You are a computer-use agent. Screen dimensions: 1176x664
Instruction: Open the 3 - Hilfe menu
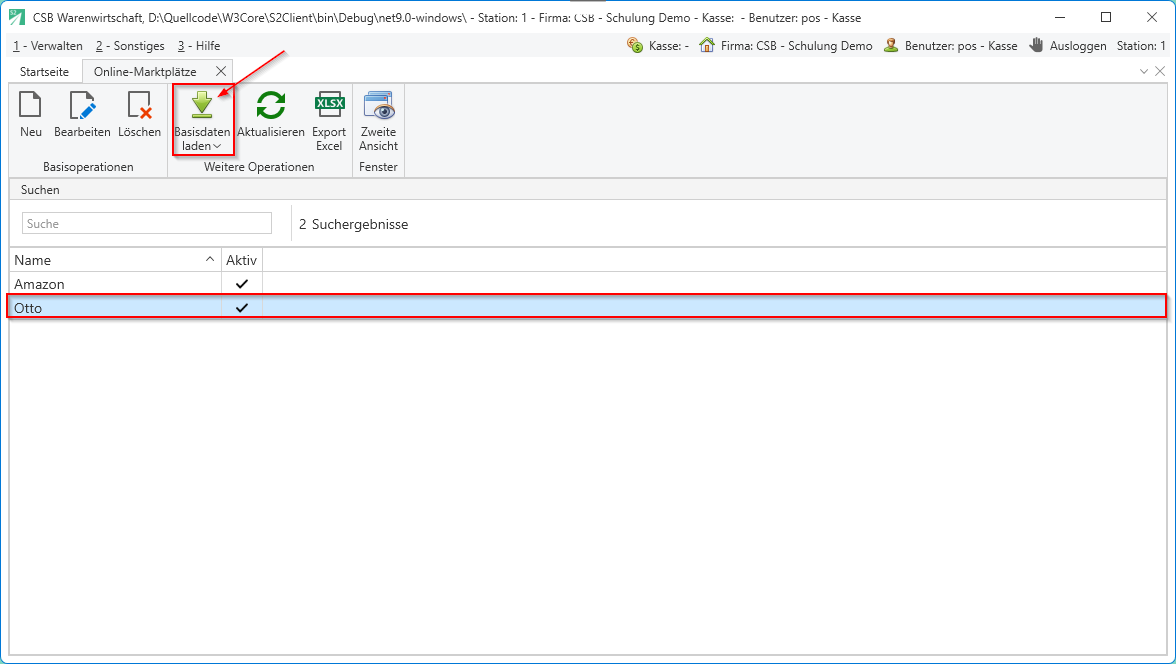200,46
